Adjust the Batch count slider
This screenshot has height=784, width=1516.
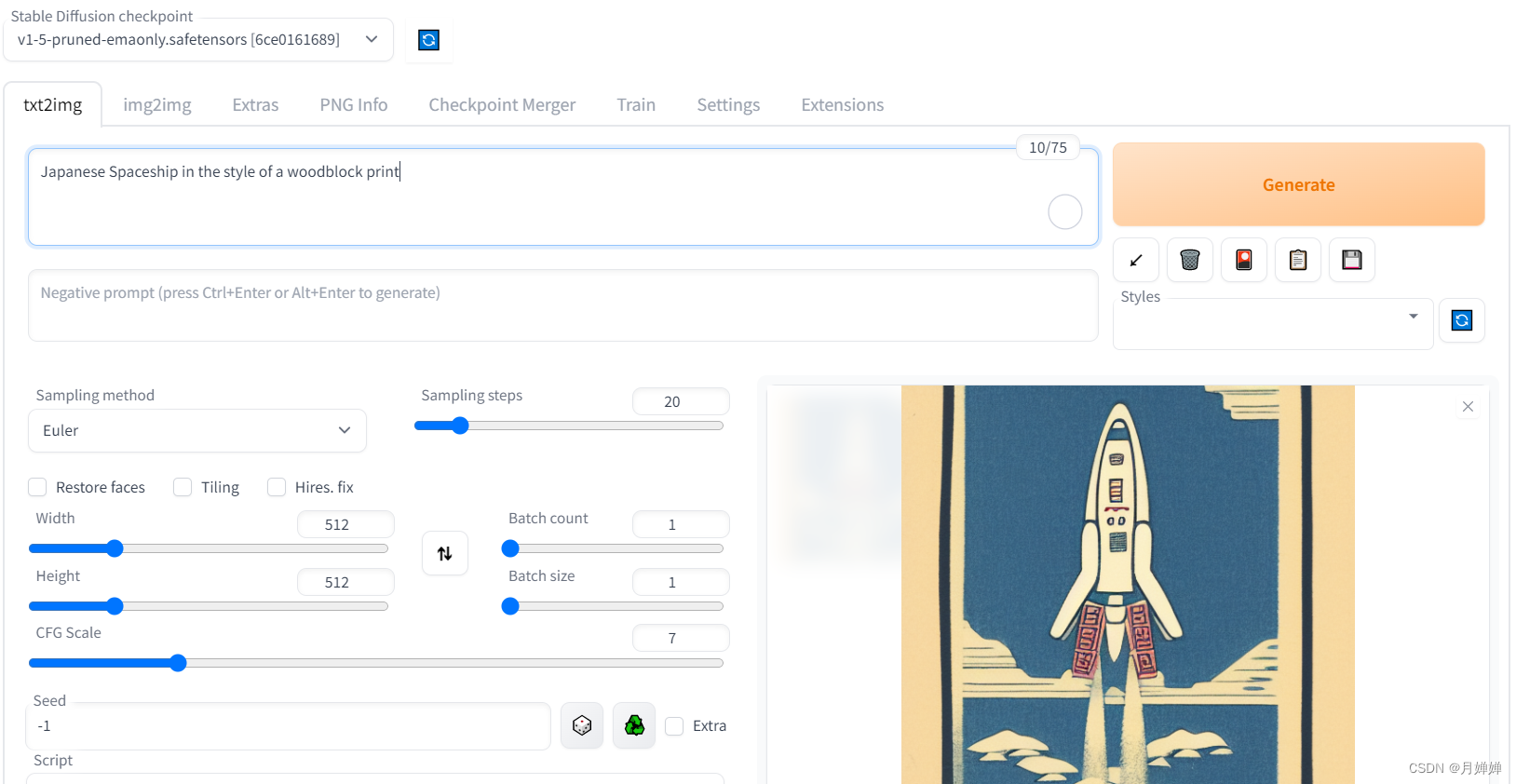point(615,548)
